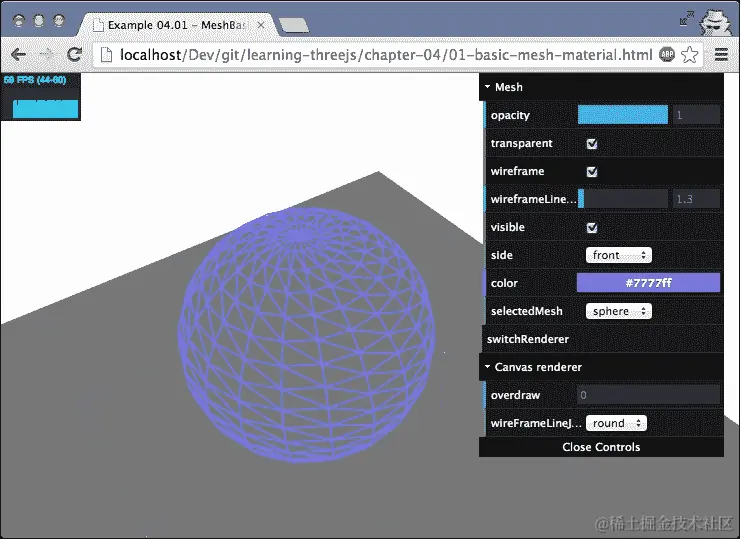Click the FPS stats panel
The image size is (740, 539).
pyautogui.click(x=41, y=97)
